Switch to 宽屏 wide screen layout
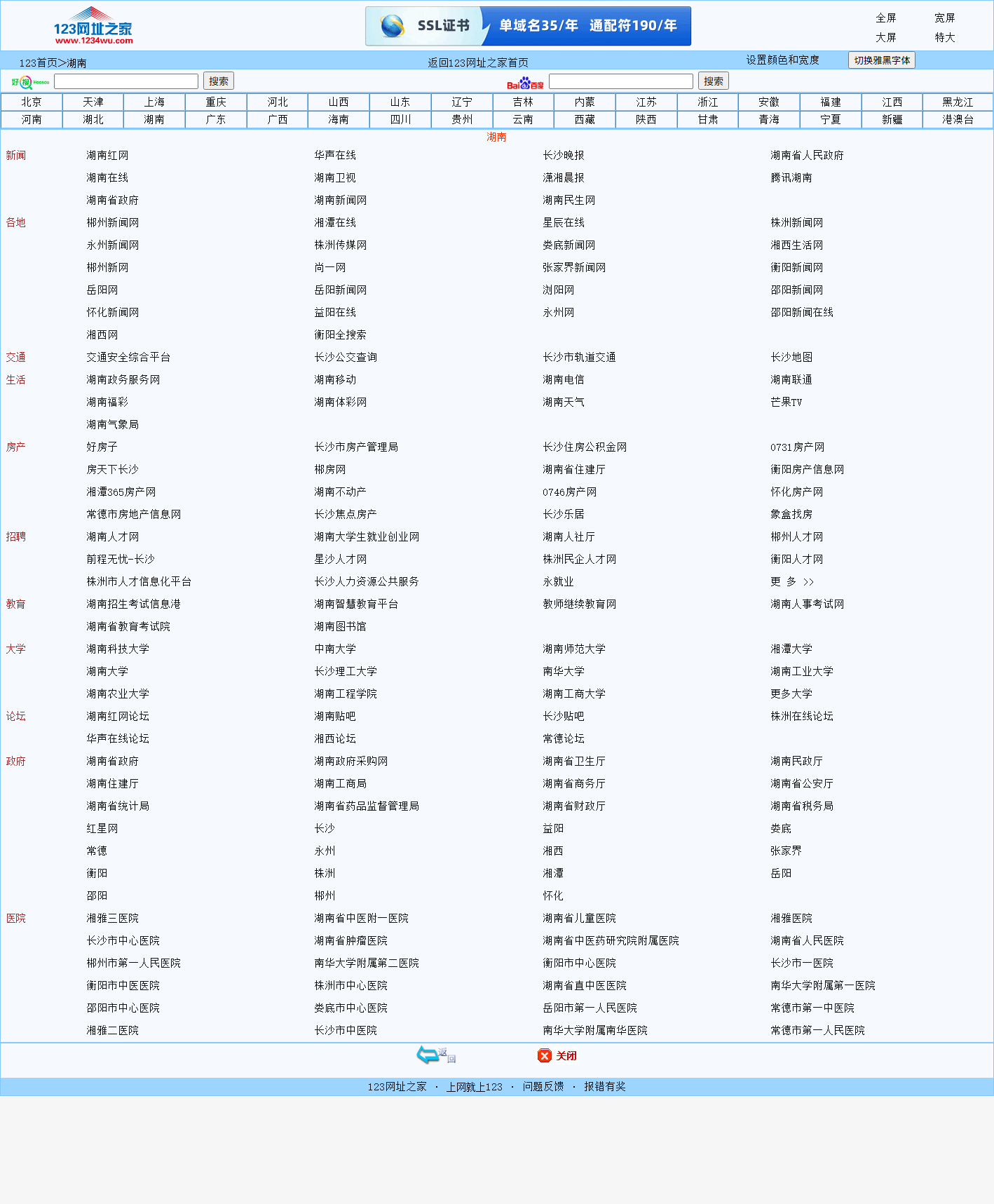994x1204 pixels. click(944, 18)
